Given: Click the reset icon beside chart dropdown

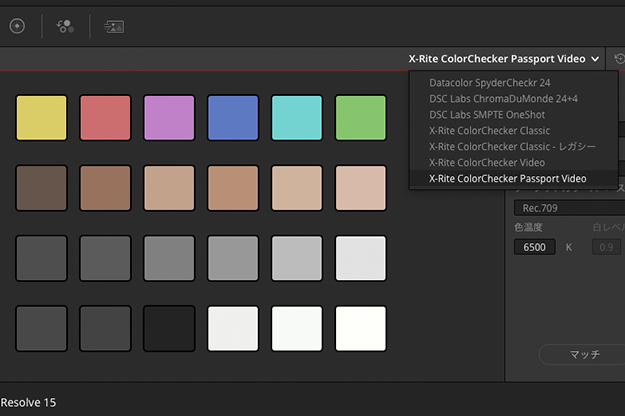Looking at the screenshot, I should pyautogui.click(x=619, y=59).
